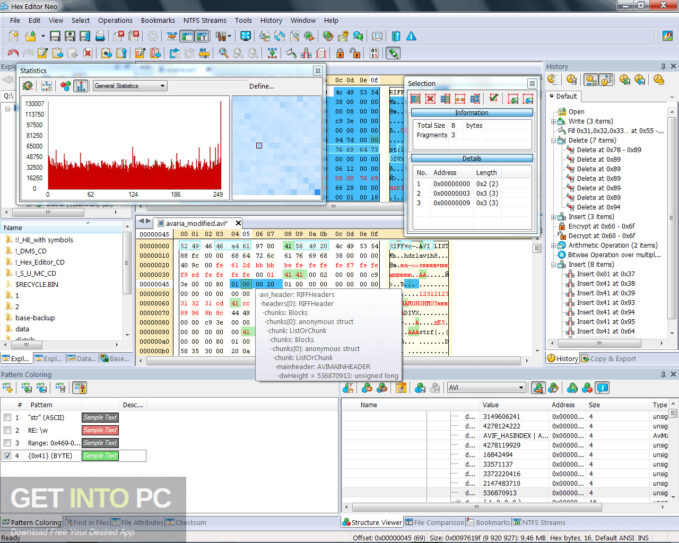Open the Operations menu

click(115, 20)
